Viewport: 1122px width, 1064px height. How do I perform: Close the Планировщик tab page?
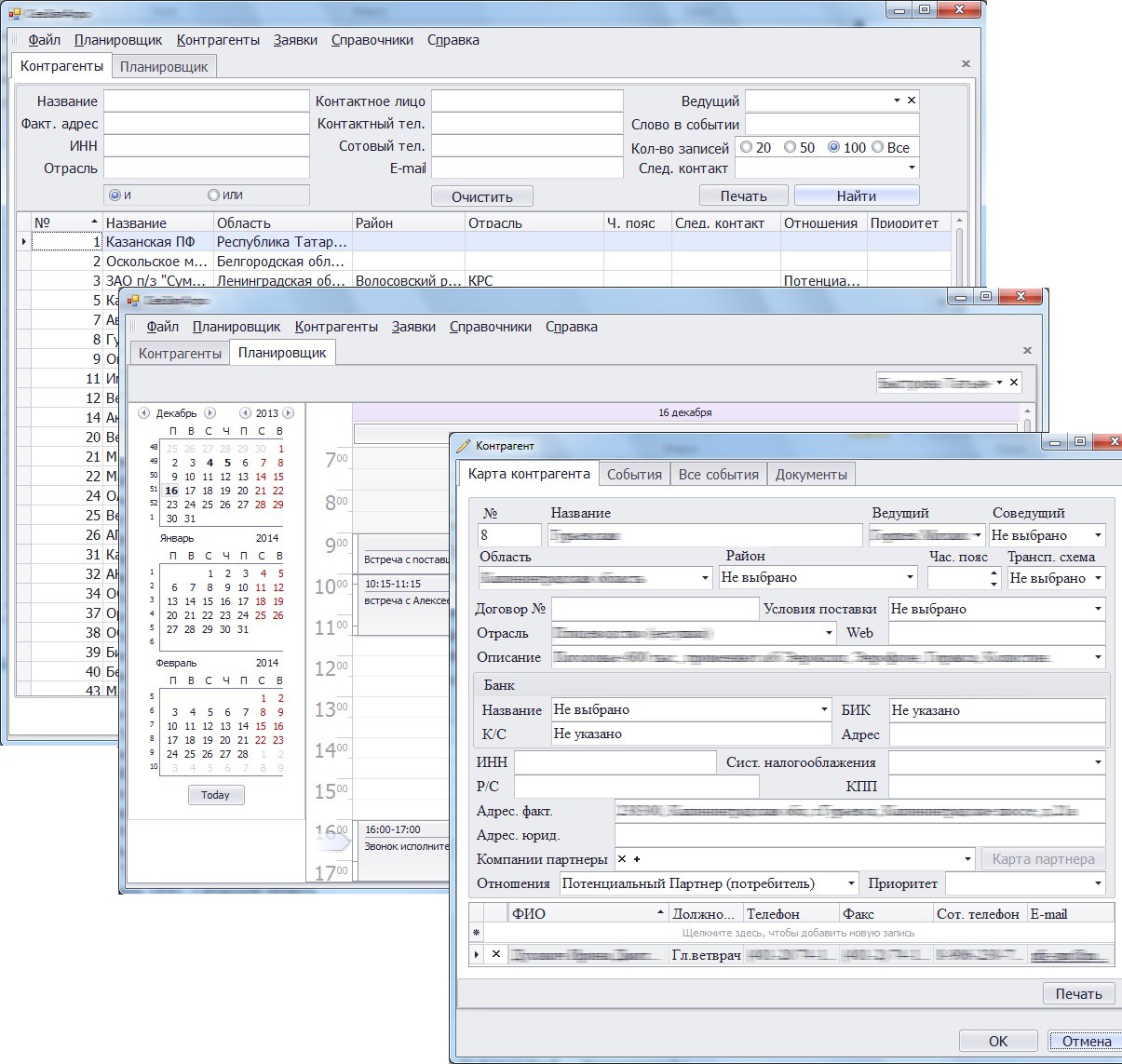click(x=1027, y=351)
